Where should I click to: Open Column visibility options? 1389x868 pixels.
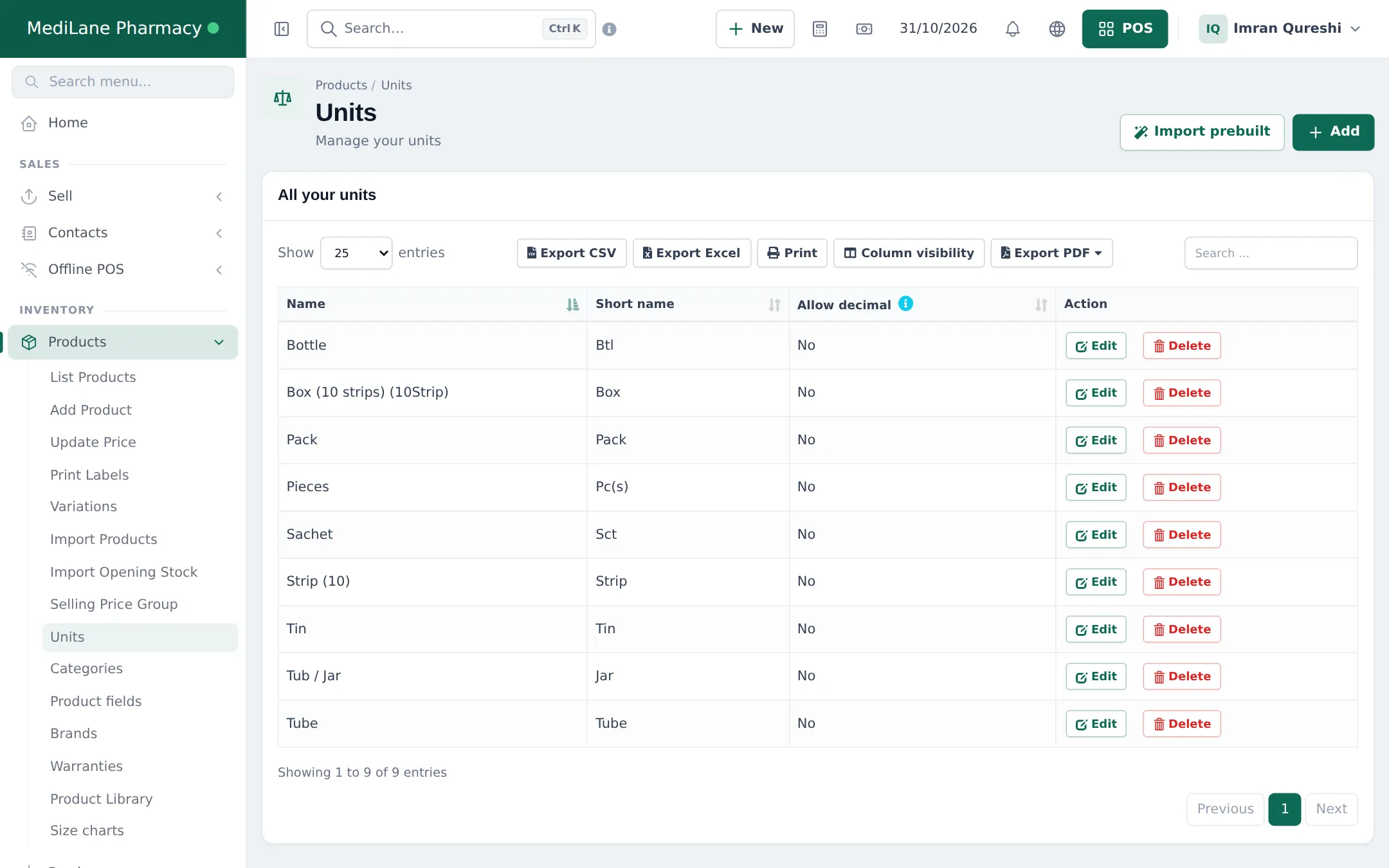pyautogui.click(x=909, y=253)
